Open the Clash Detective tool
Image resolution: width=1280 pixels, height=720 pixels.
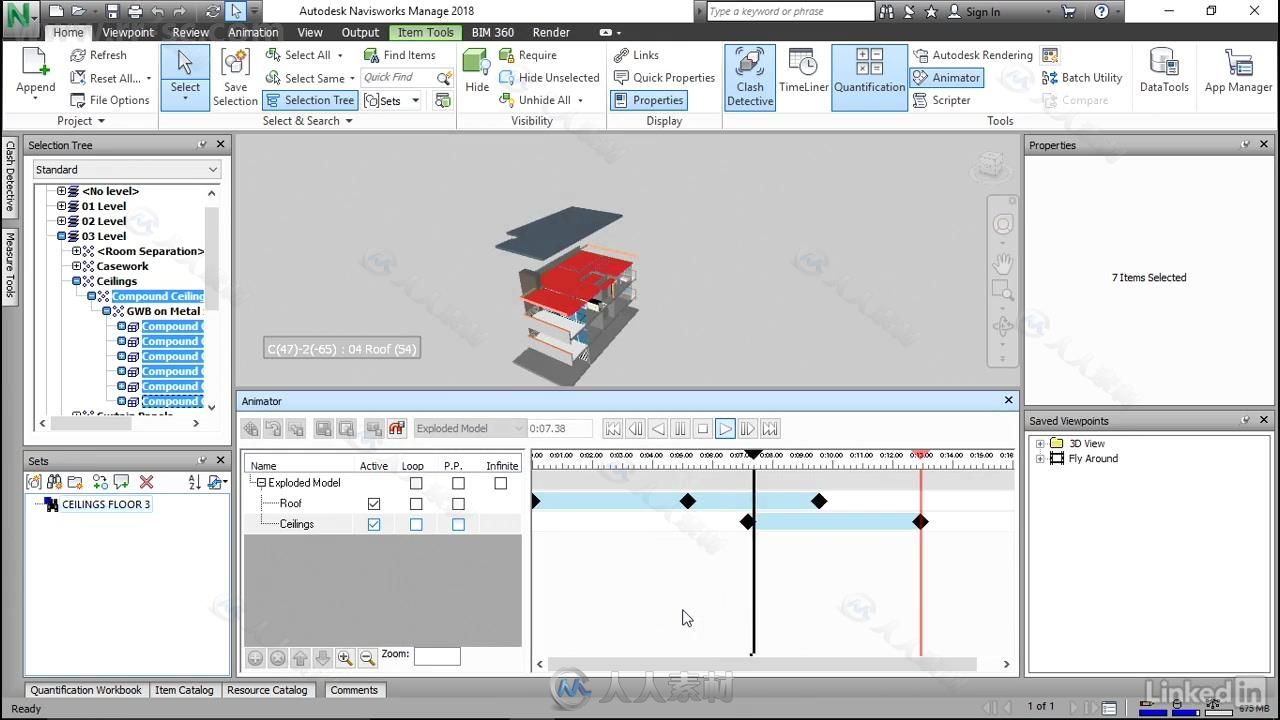click(750, 77)
